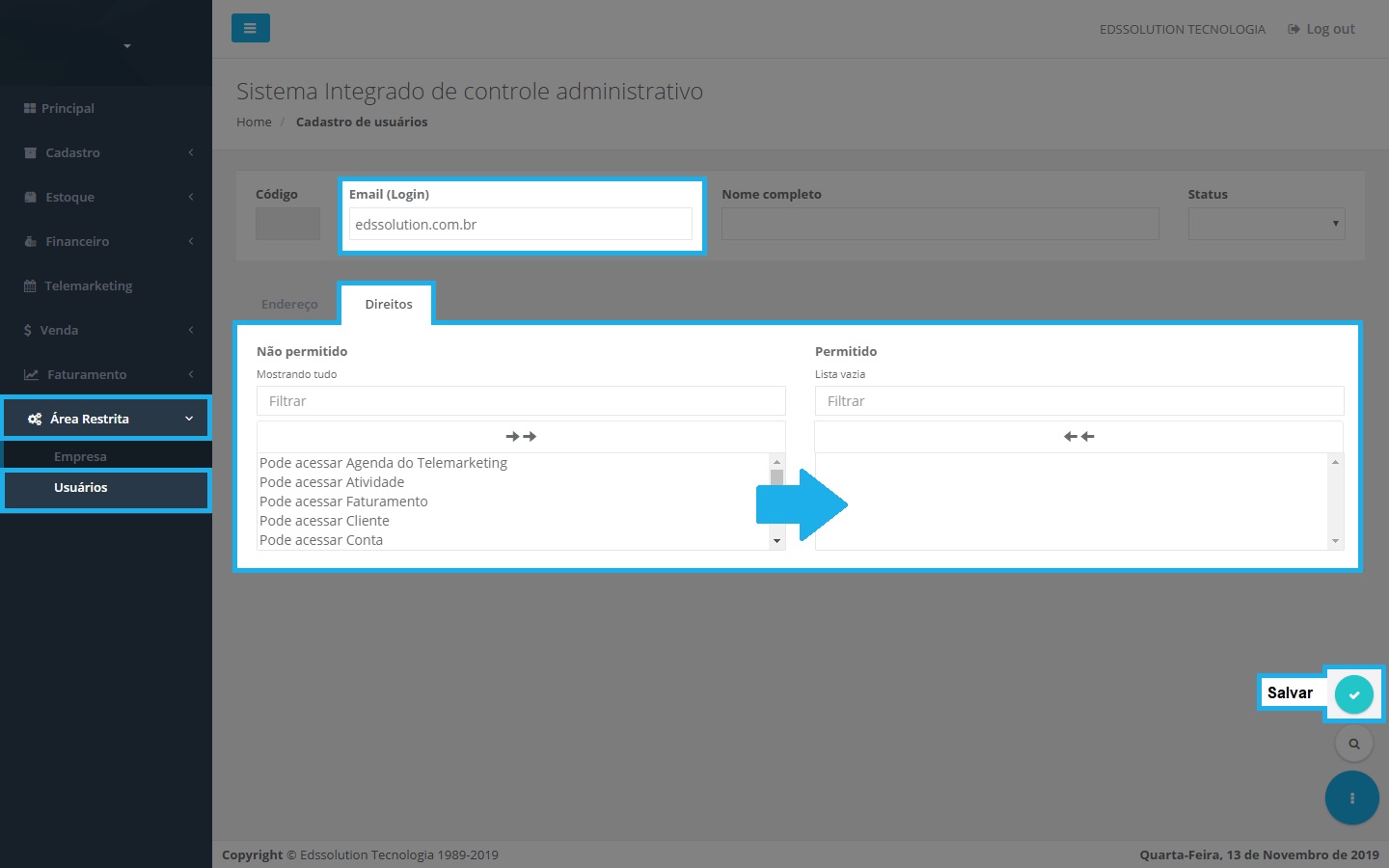Click the Home breadcrumb link
Viewport: 1389px width, 868px height.
point(254,122)
